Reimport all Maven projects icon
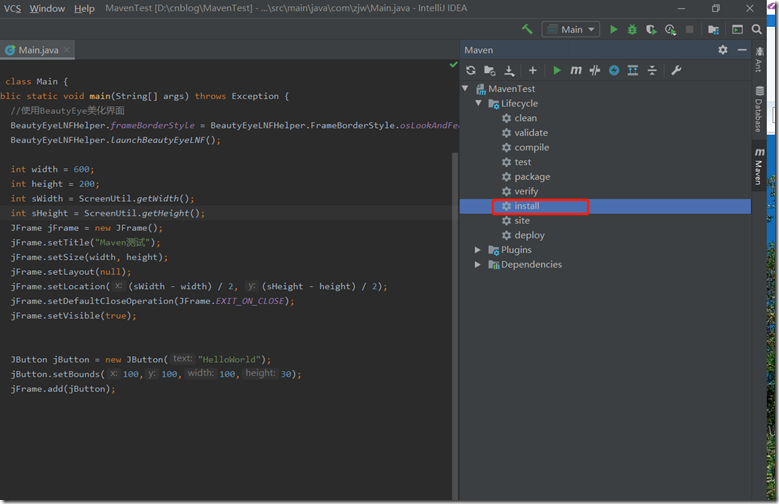Image resolution: width=779 pixels, height=504 pixels. pos(471,70)
